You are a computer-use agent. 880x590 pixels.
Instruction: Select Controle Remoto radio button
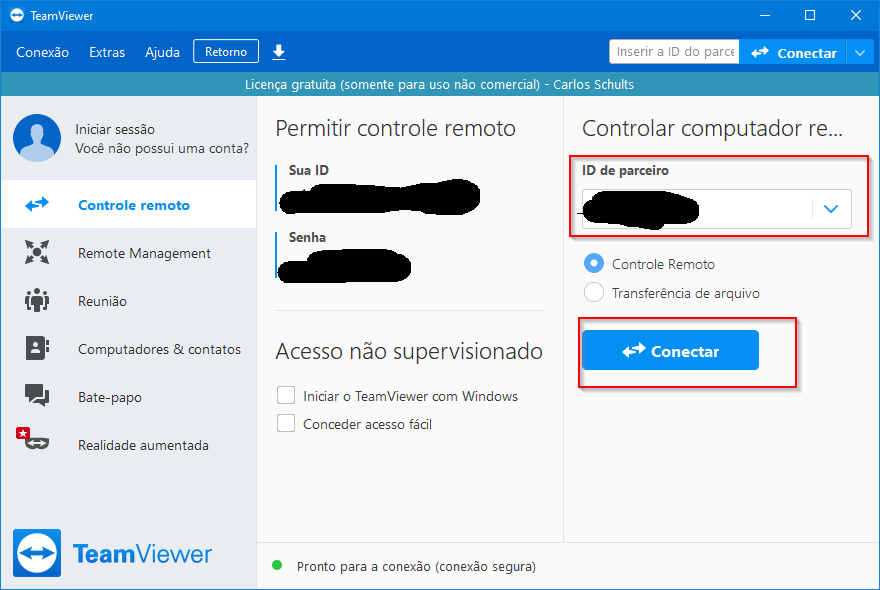coord(594,264)
